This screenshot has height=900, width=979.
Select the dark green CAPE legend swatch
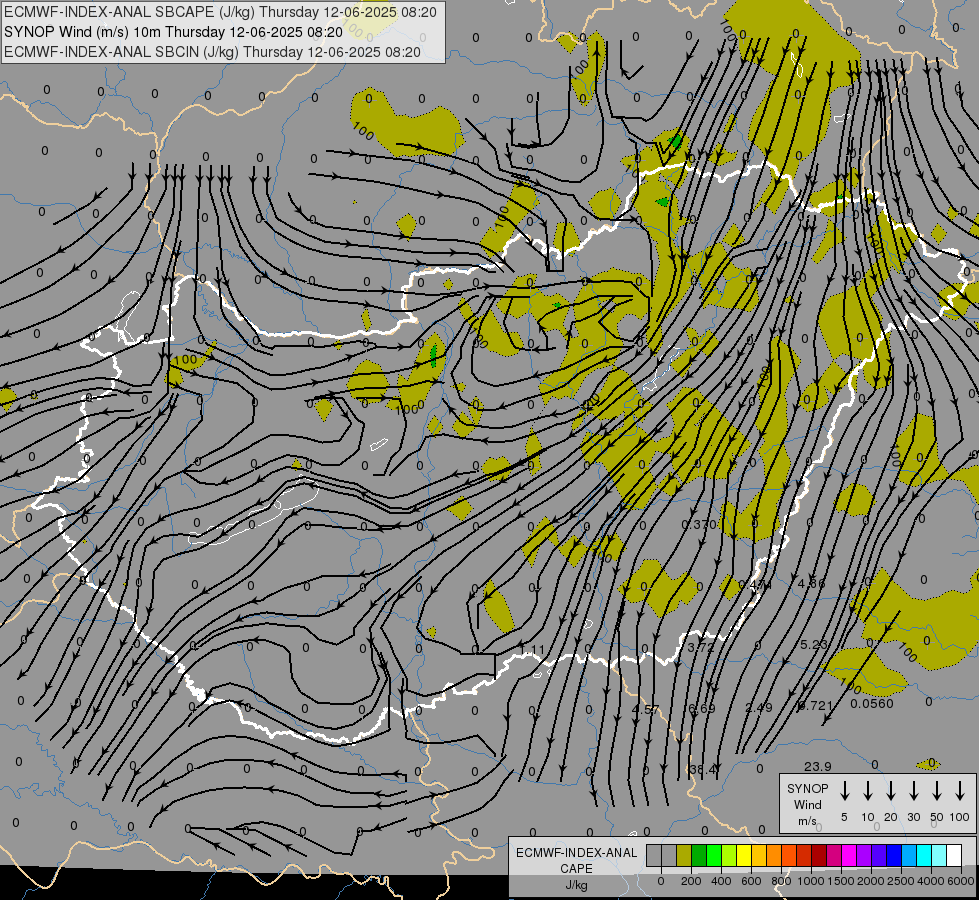pos(699,855)
